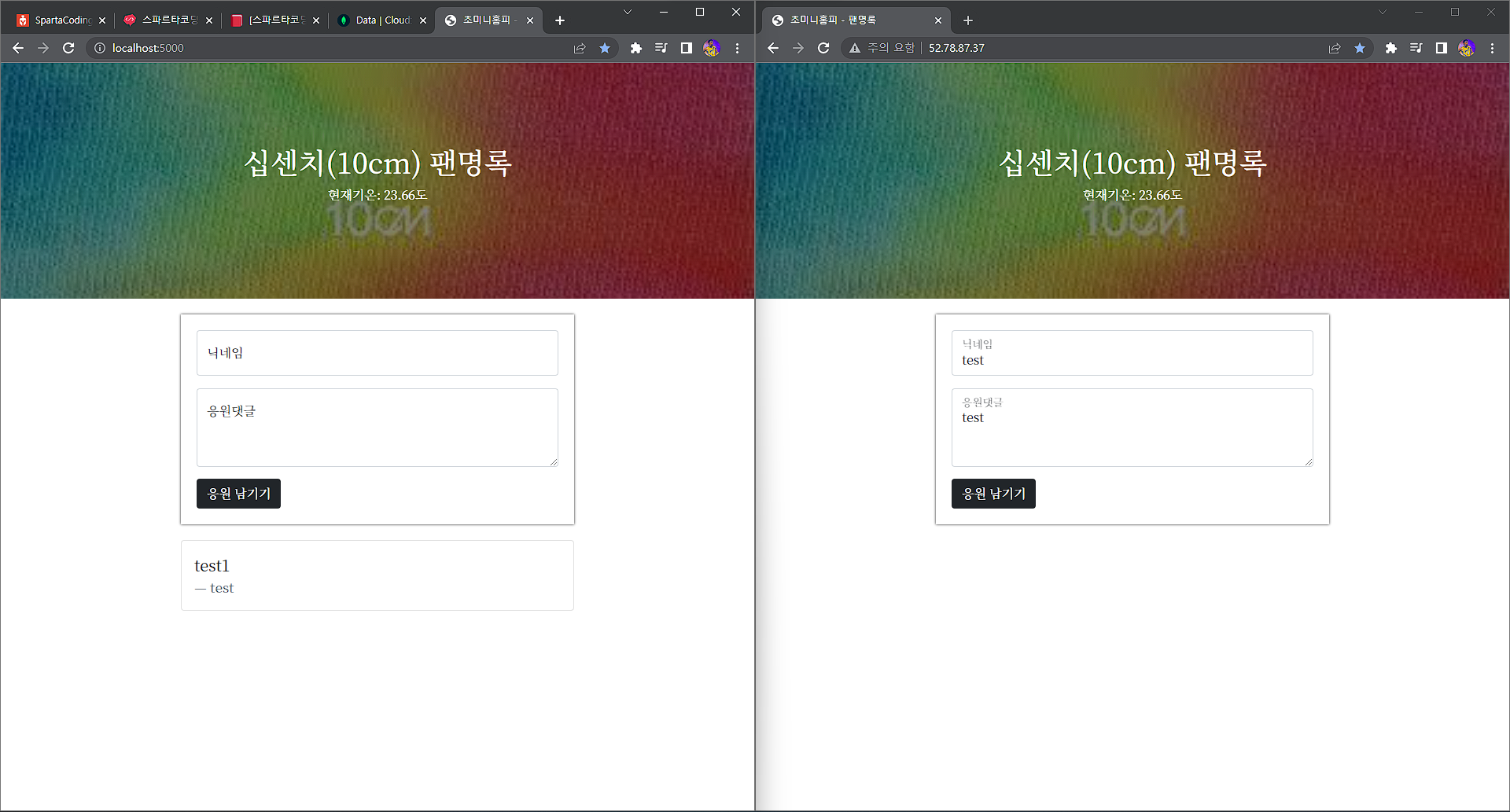Focus 응원댓글 textarea containing test on right page
Screen dimensions: 1510x812
[x=1132, y=428]
